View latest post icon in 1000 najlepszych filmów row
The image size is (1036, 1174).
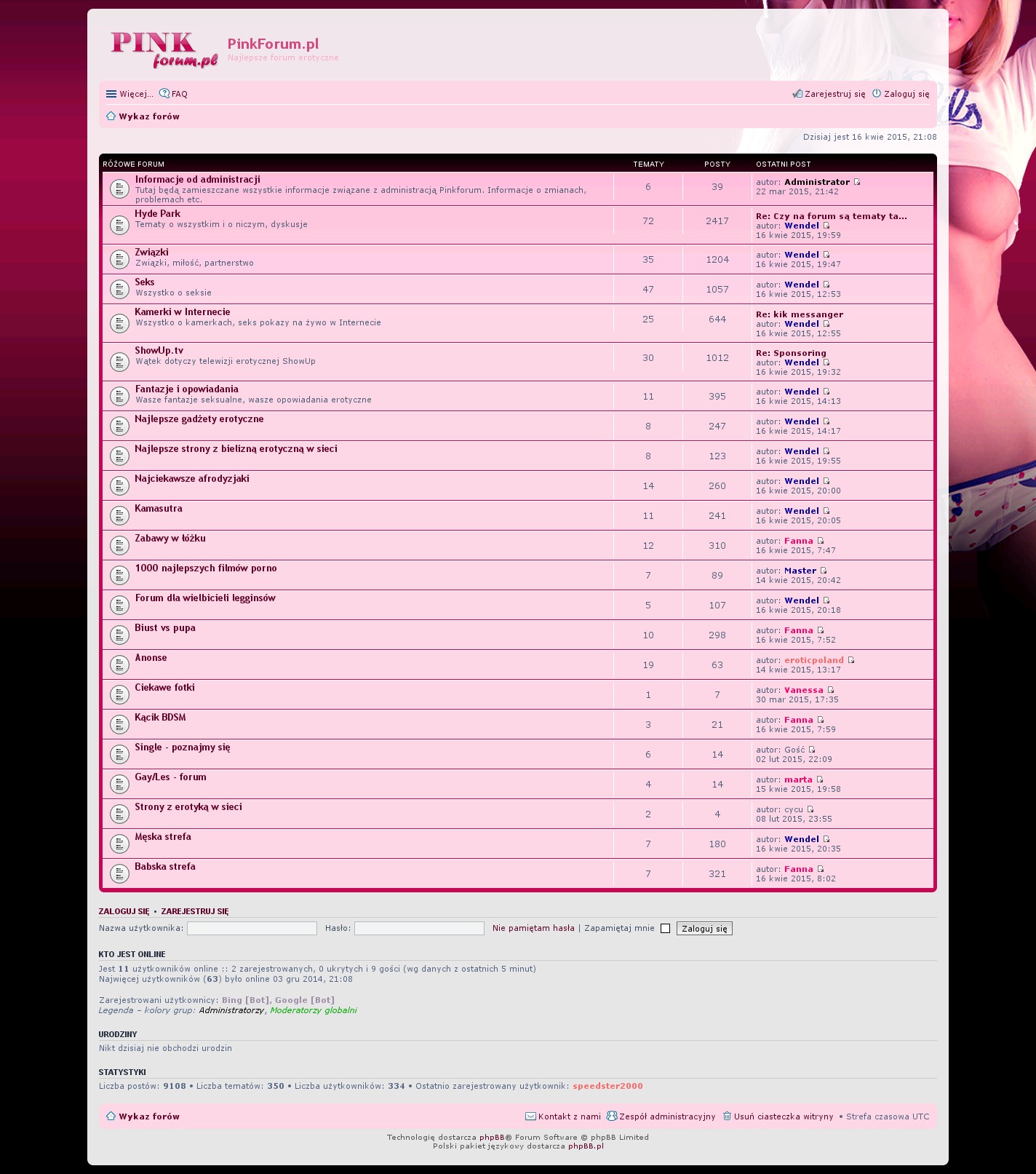[x=824, y=571]
